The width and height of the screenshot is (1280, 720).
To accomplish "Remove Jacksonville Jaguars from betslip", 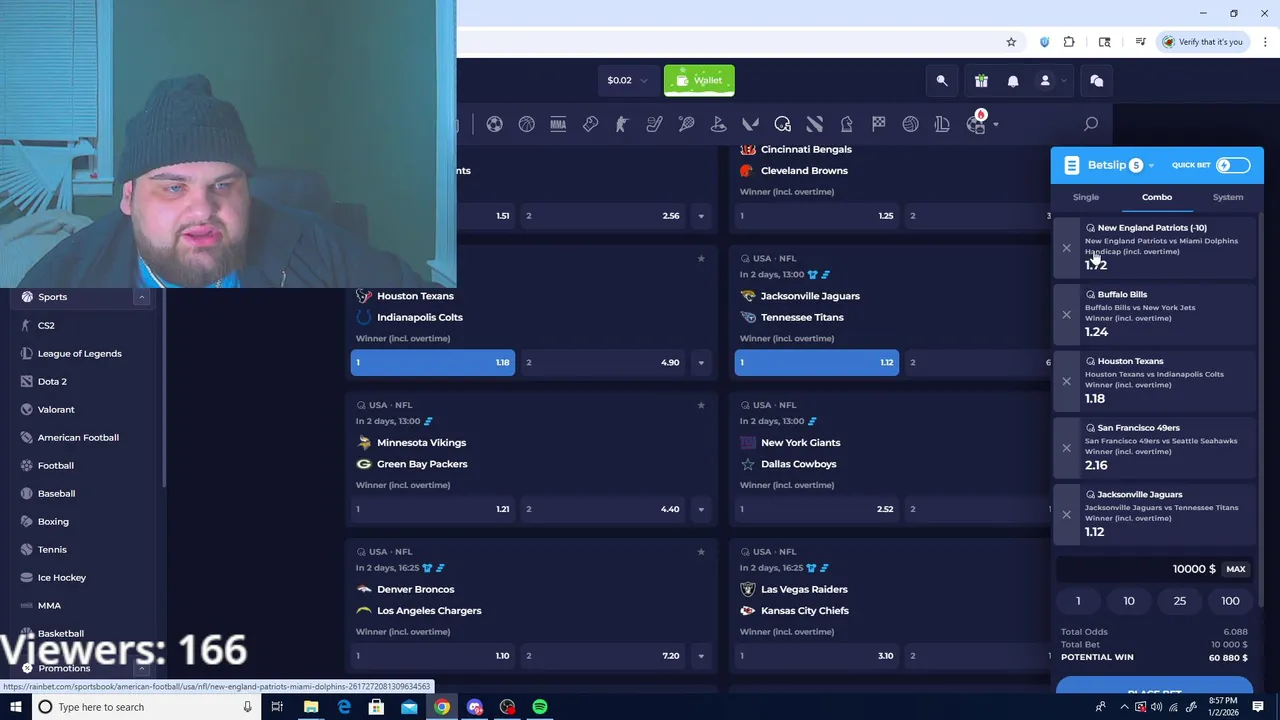I will point(1066,514).
